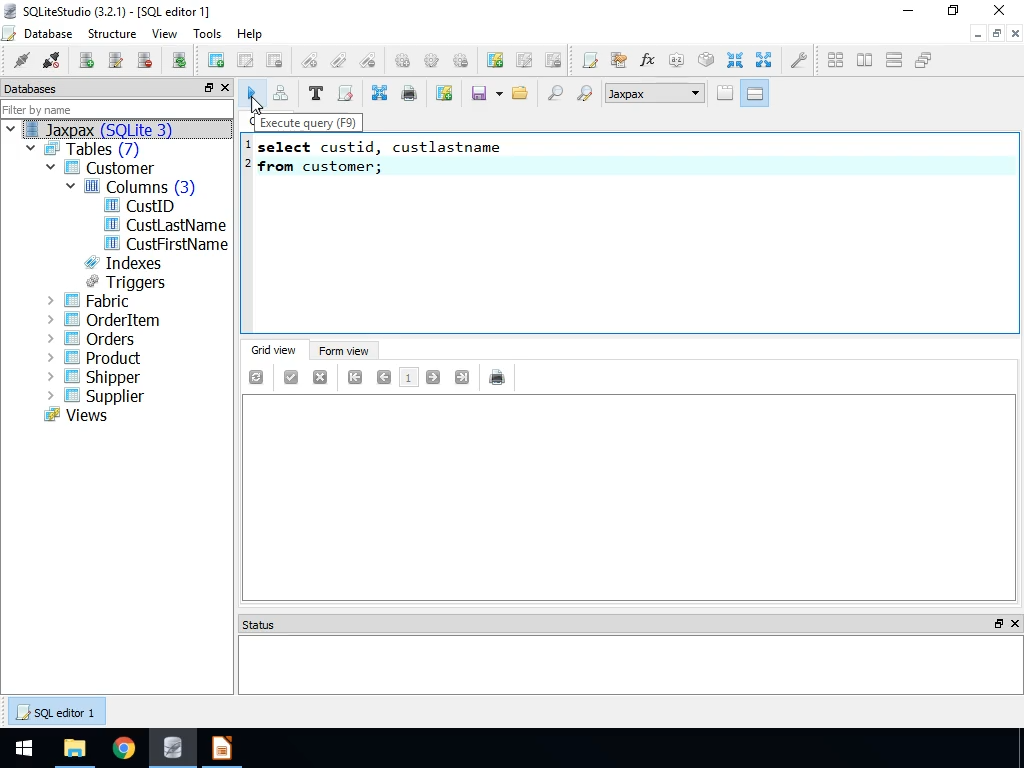The image size is (1024, 768).
Task: Click the Format SQL 'T' icon
Action: (x=315, y=93)
